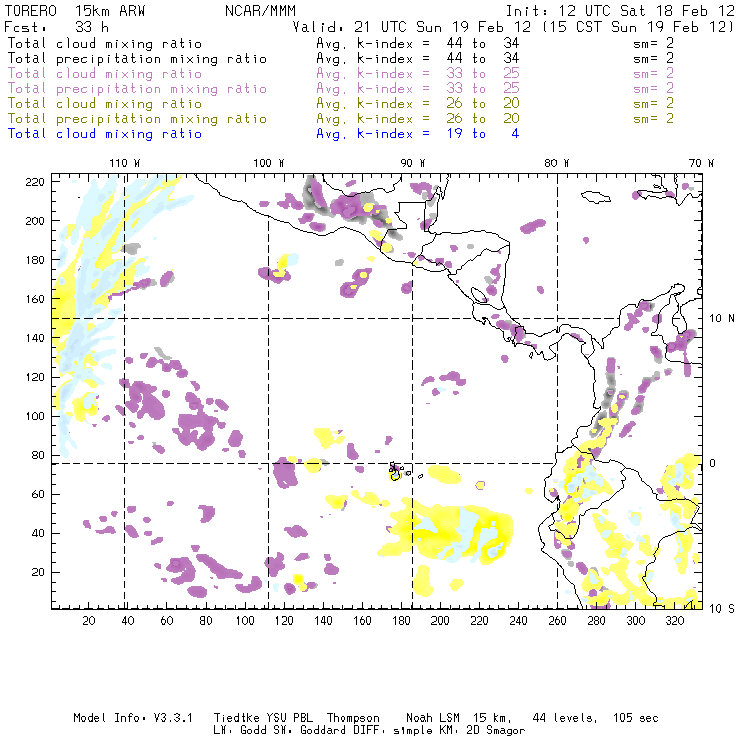740x740 pixels.
Task: Click purple 'Total precipitation mixing ratio' legend line
Action: [137, 89]
